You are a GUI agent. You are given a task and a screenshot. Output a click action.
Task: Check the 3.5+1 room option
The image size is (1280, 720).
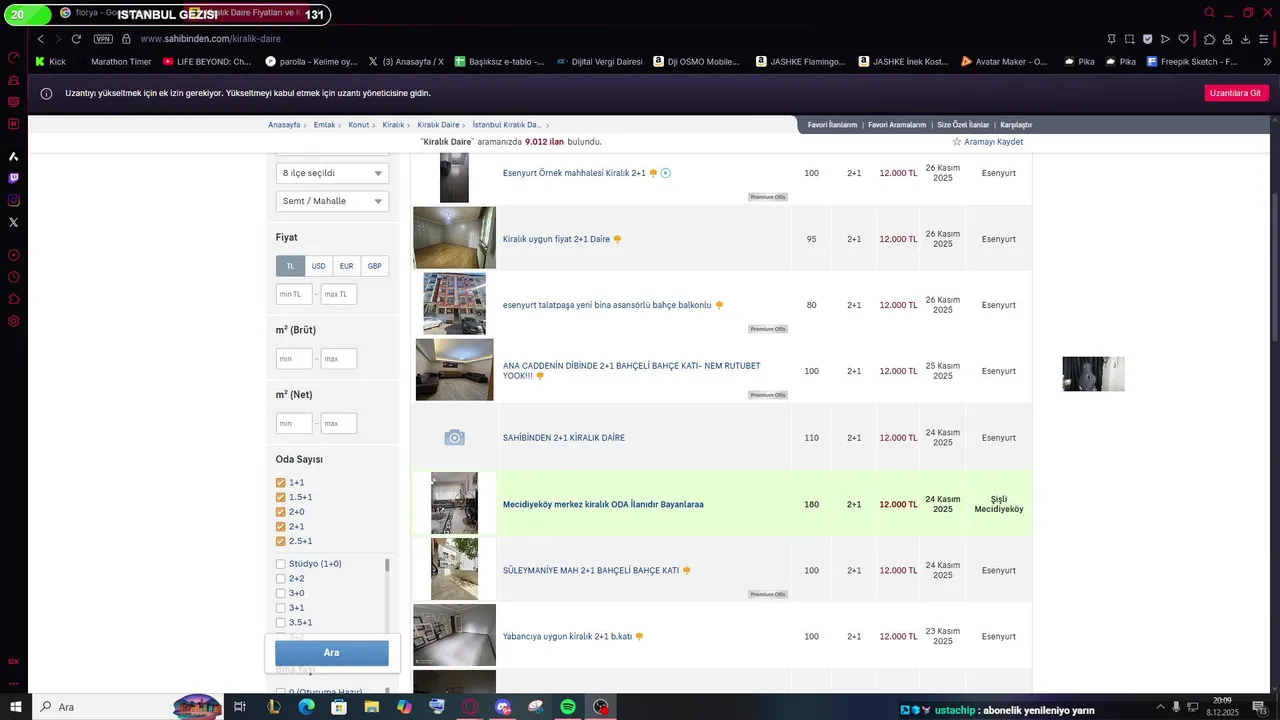(x=281, y=623)
